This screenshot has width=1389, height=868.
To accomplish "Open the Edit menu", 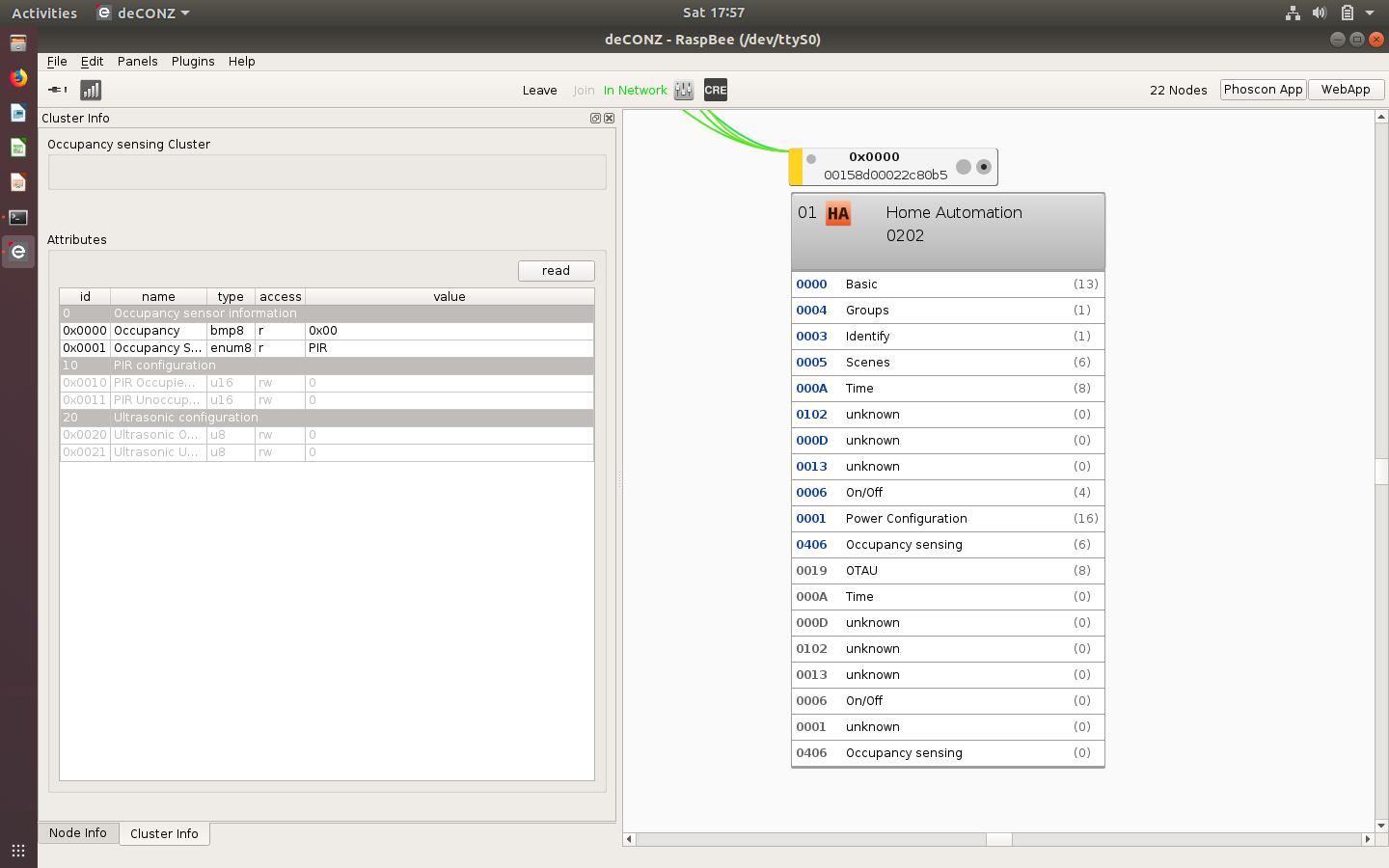I will point(92,61).
